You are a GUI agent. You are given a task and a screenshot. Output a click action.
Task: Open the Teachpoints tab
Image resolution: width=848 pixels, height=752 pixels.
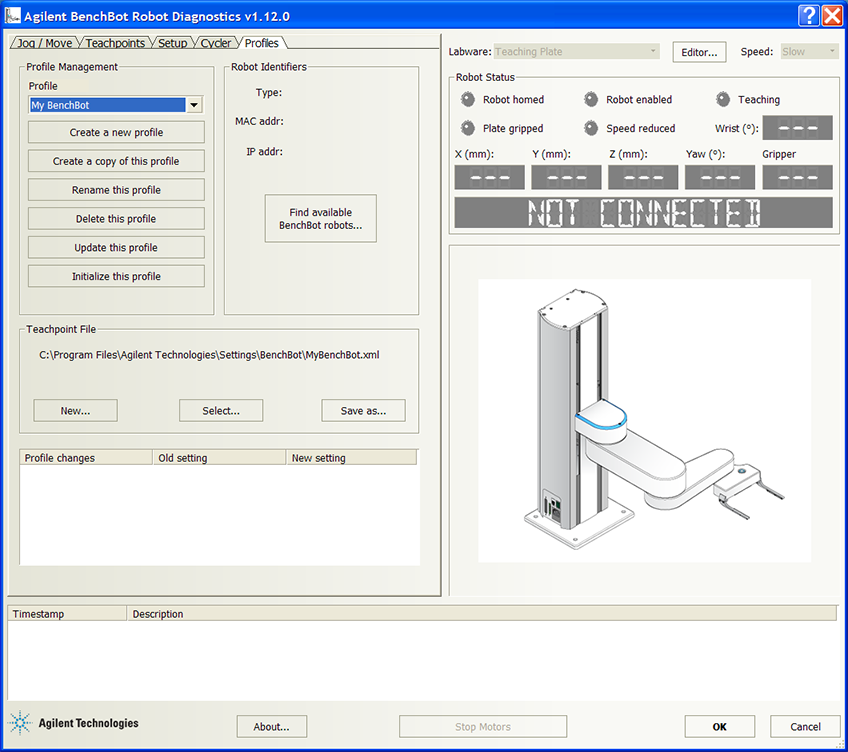pos(115,43)
